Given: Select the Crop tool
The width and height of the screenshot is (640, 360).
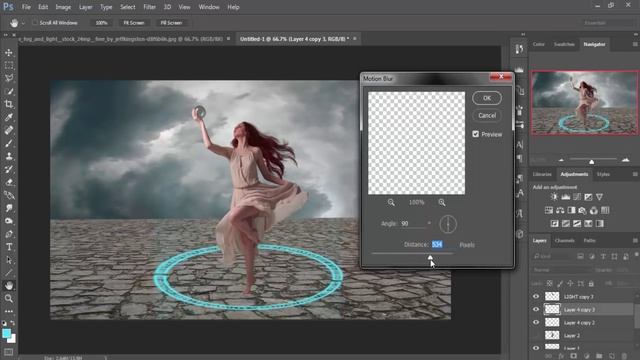Looking at the screenshot, I should coord(9,104).
